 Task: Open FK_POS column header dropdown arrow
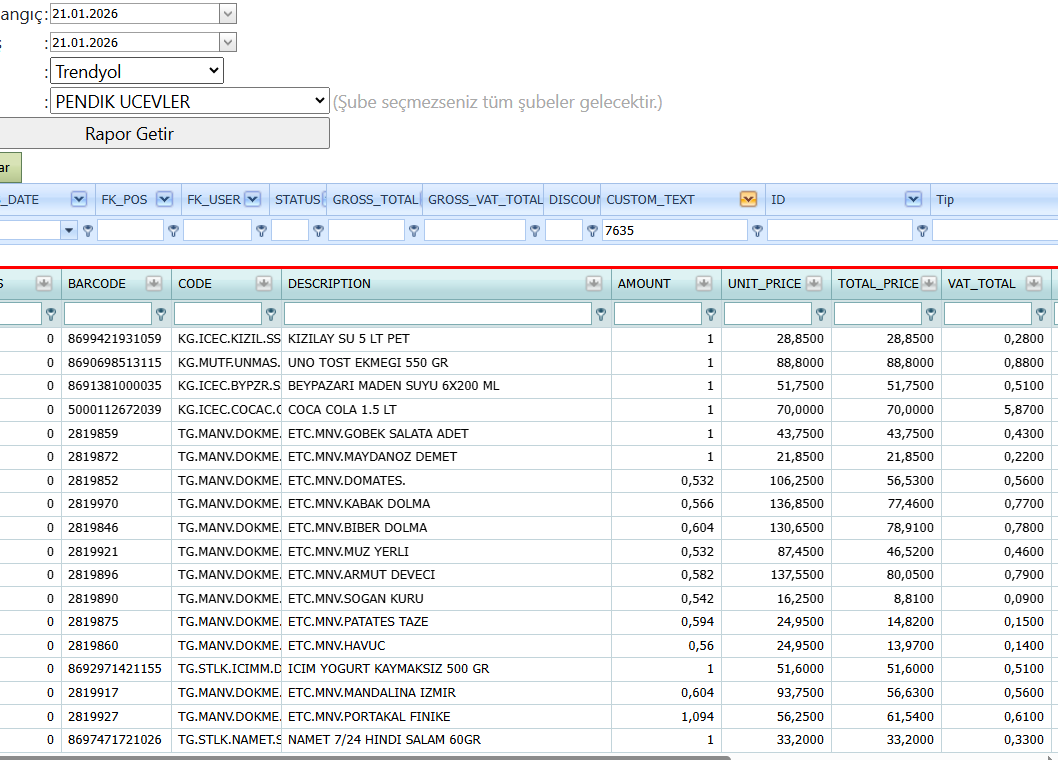click(164, 199)
